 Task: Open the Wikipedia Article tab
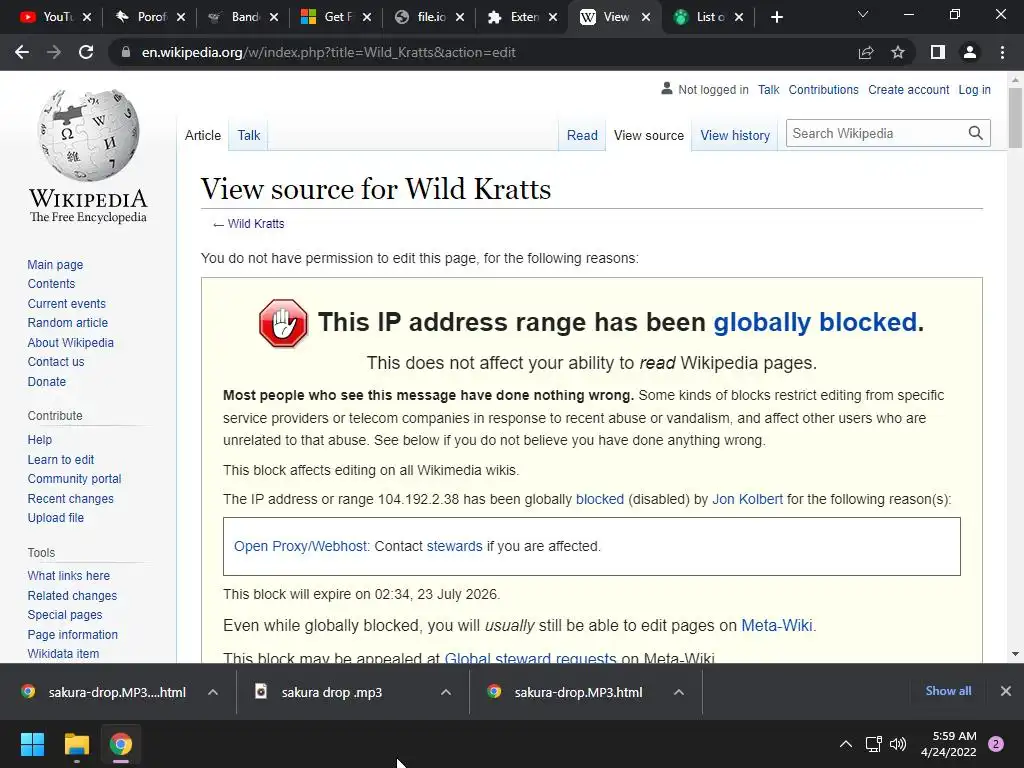point(202,135)
